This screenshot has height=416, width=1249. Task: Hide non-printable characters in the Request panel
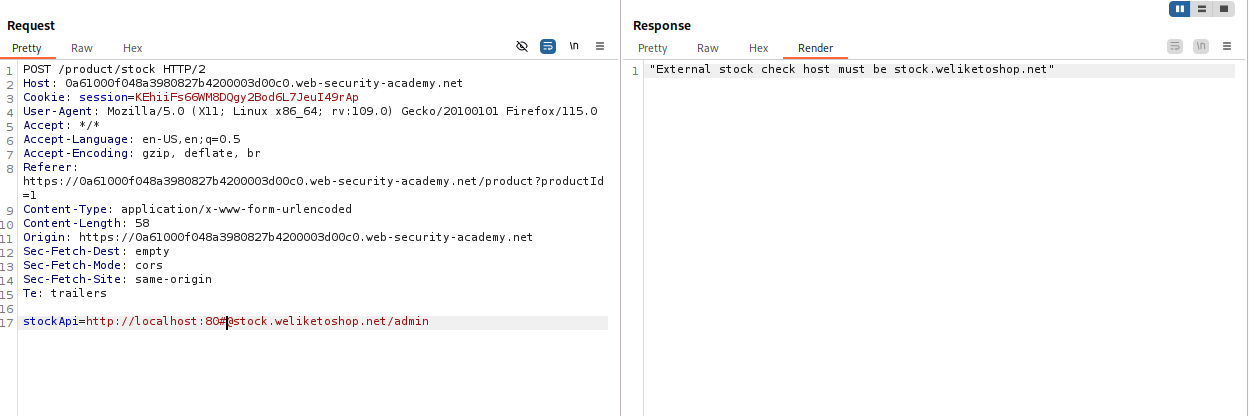(521, 46)
